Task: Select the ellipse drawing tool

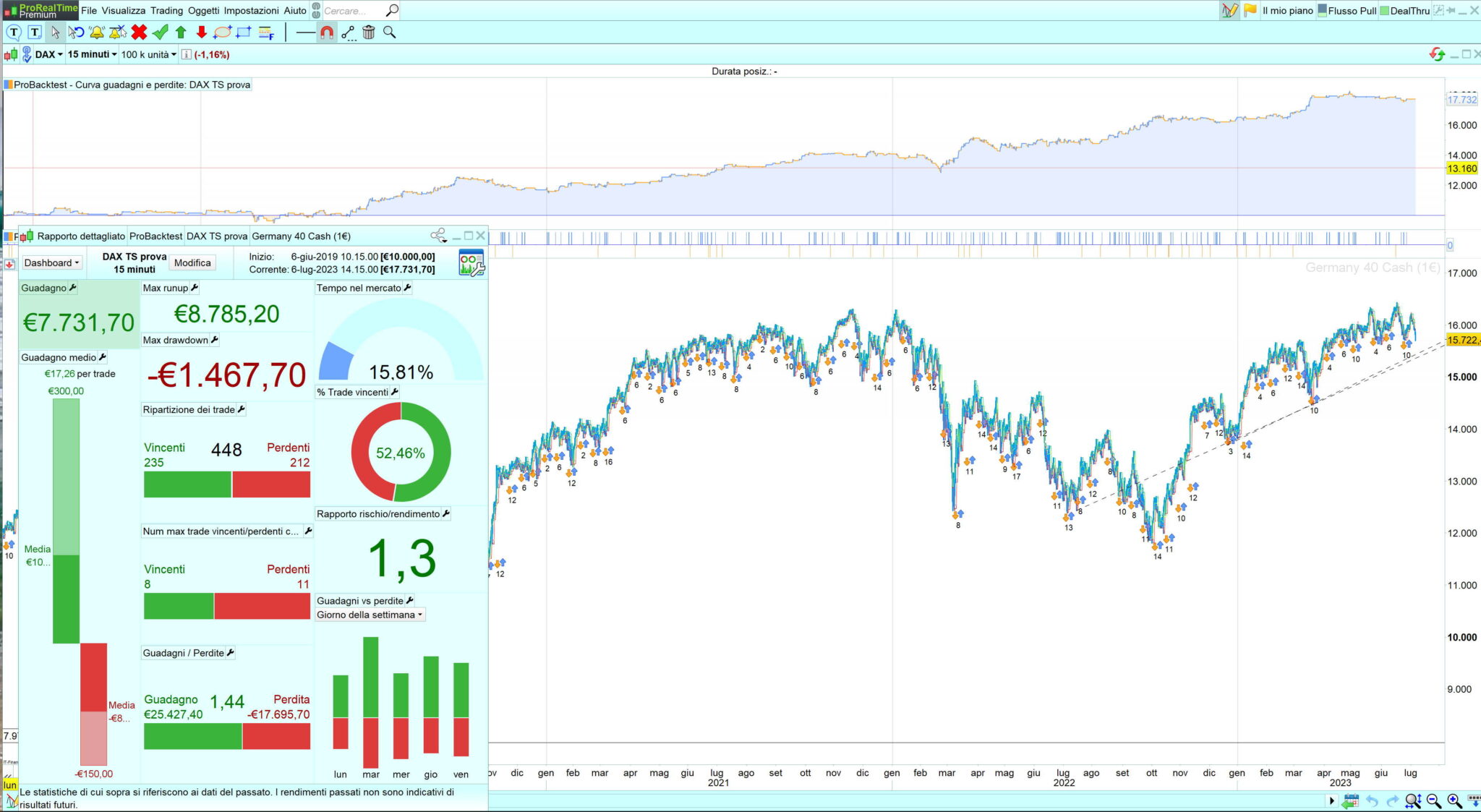Action: (x=223, y=32)
